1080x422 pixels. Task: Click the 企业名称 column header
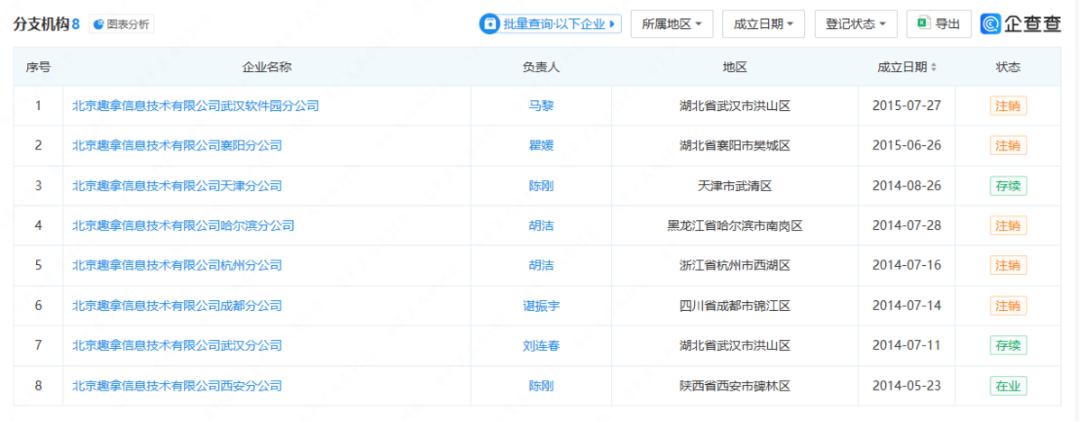(x=267, y=67)
